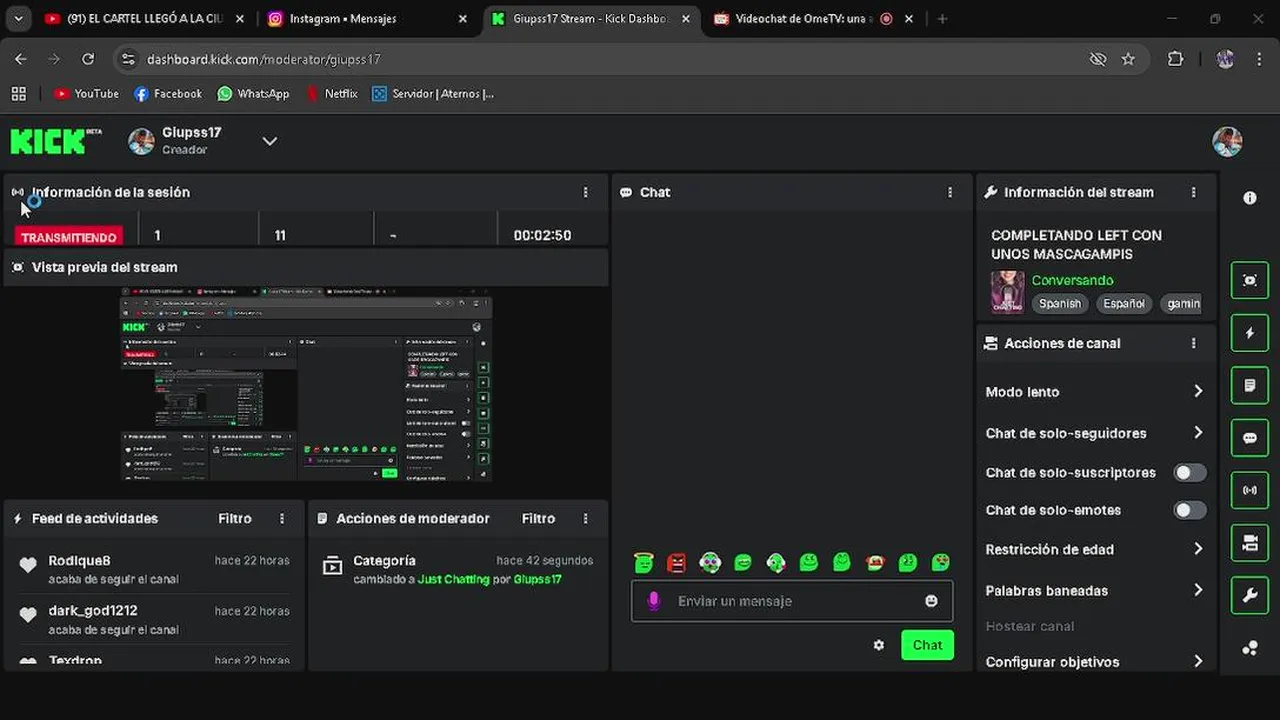Toggle Chat de solo-emotes switch

pyautogui.click(x=1189, y=510)
